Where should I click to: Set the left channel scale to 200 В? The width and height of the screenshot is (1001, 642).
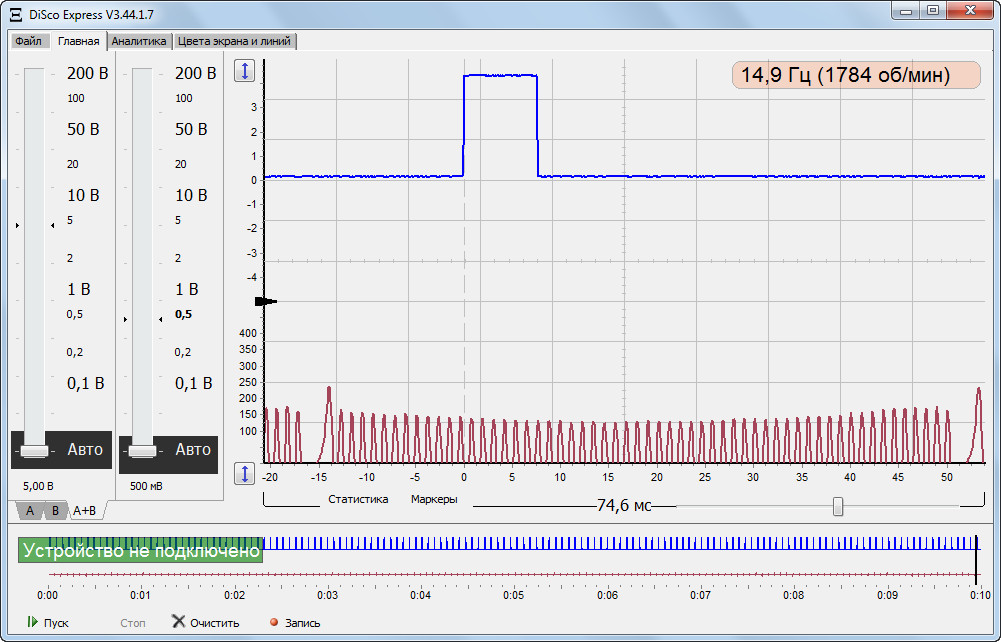[x=87, y=73]
